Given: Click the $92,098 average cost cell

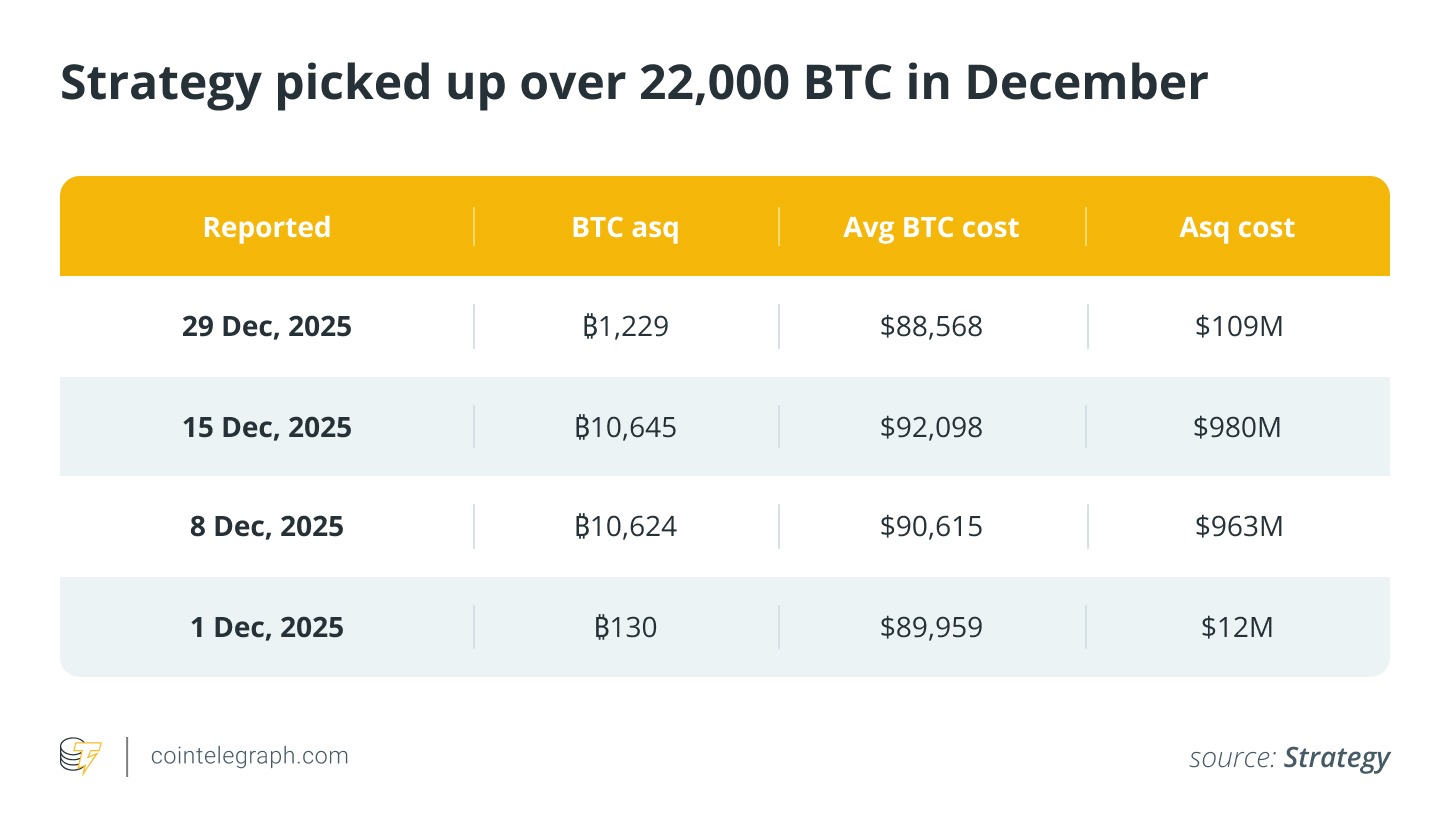Looking at the screenshot, I should 931,428.
